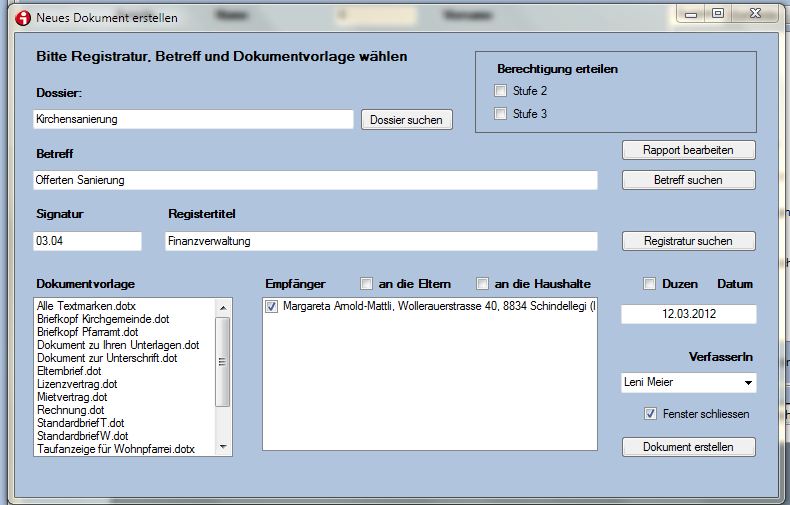Enable the Stufe 3 permission checkbox
Viewport: 790px width, 505px height.
tap(501, 114)
